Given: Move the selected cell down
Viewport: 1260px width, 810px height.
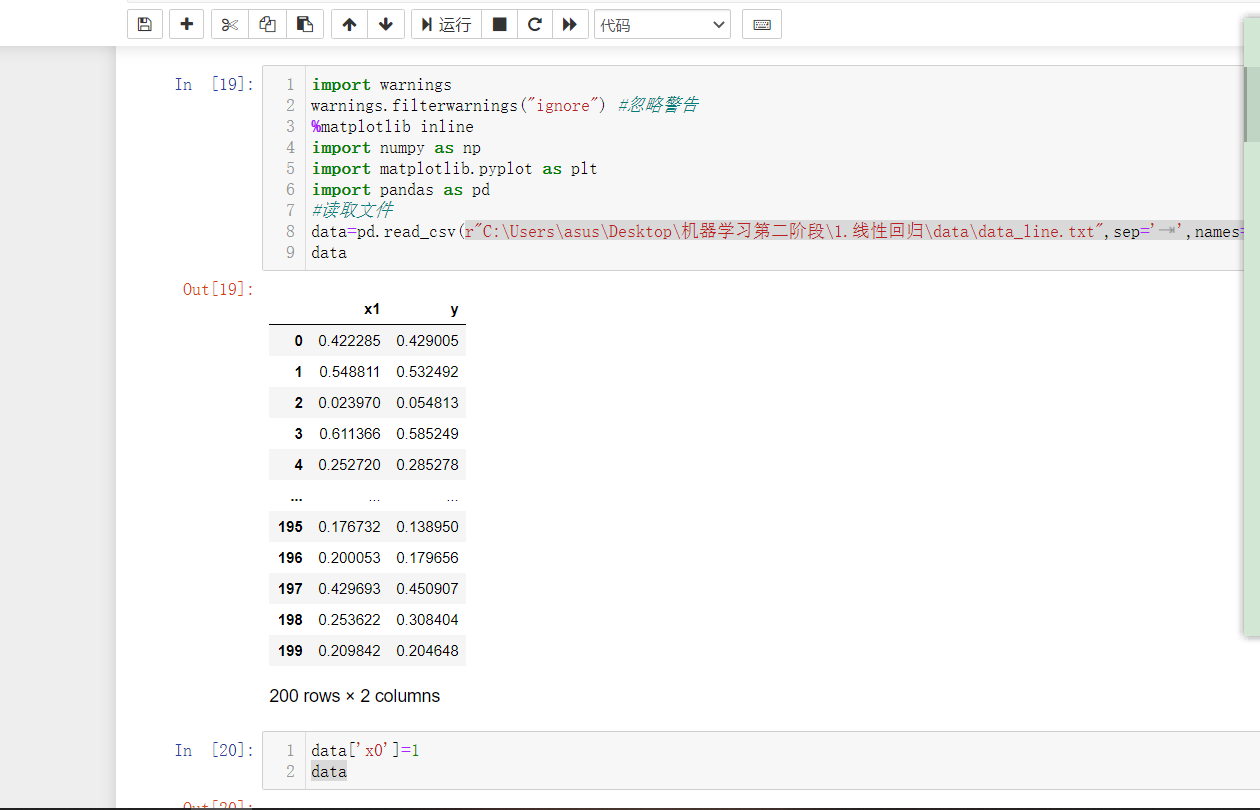Looking at the screenshot, I should [386, 24].
